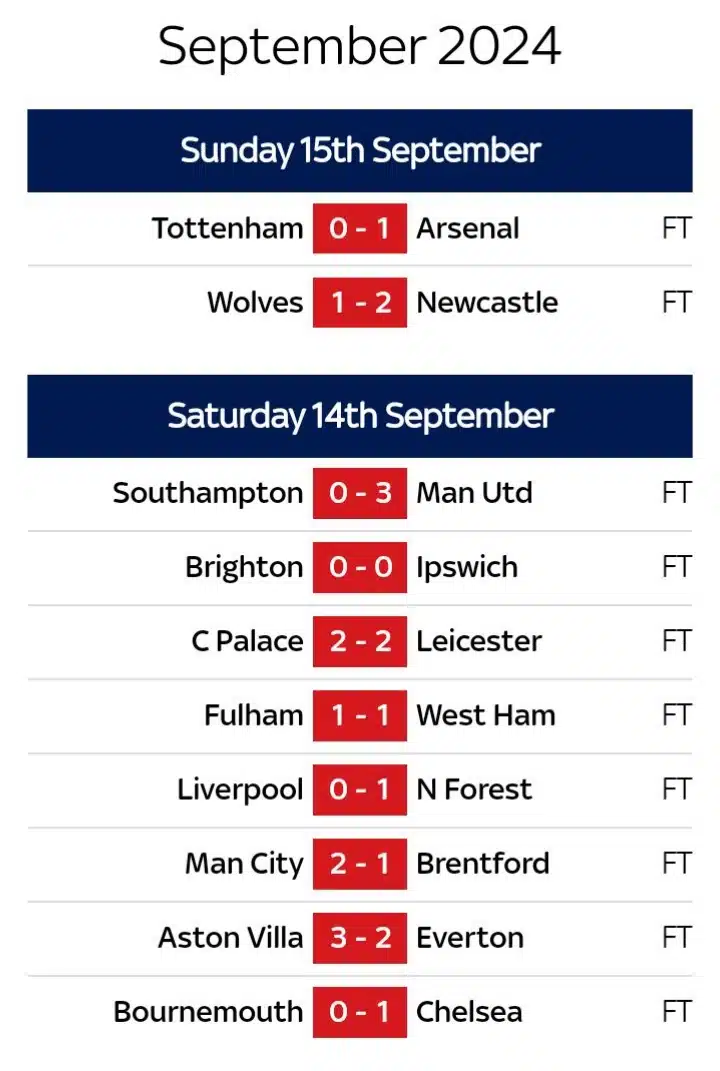
Task: Open the Newcastle team link
Action: click(x=487, y=303)
